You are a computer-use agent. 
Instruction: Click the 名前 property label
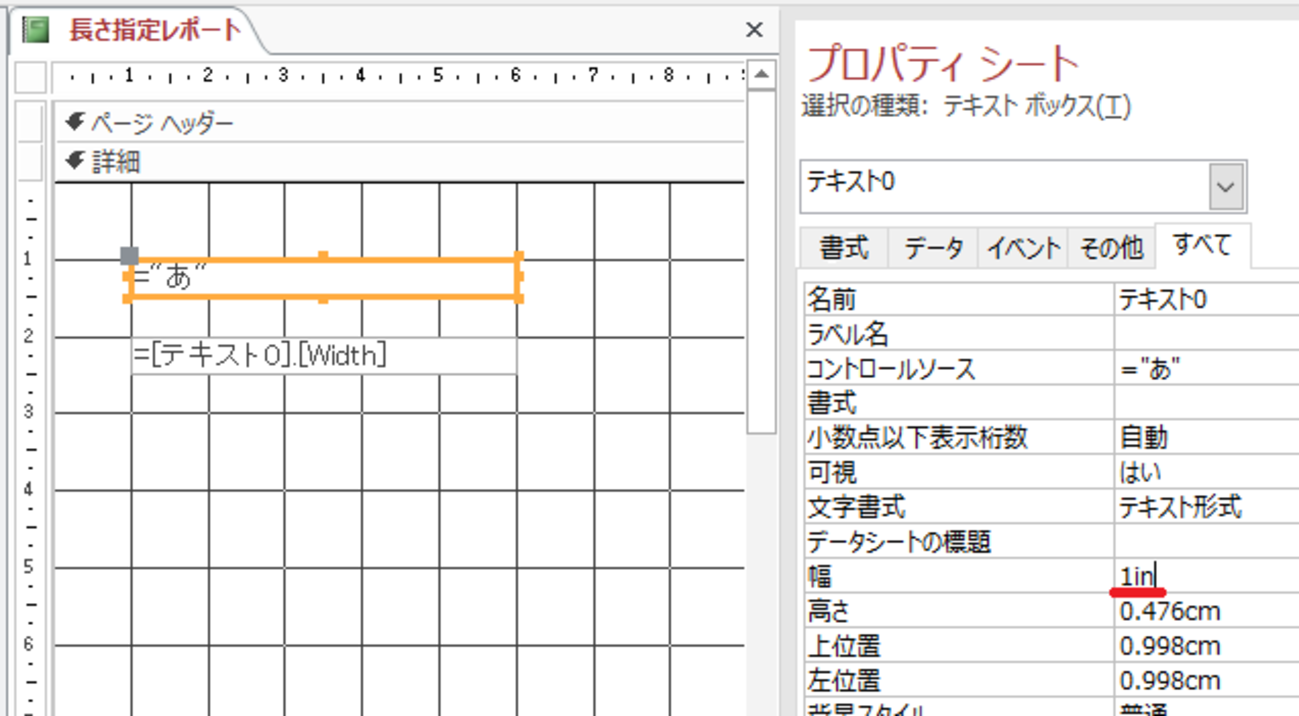832,299
